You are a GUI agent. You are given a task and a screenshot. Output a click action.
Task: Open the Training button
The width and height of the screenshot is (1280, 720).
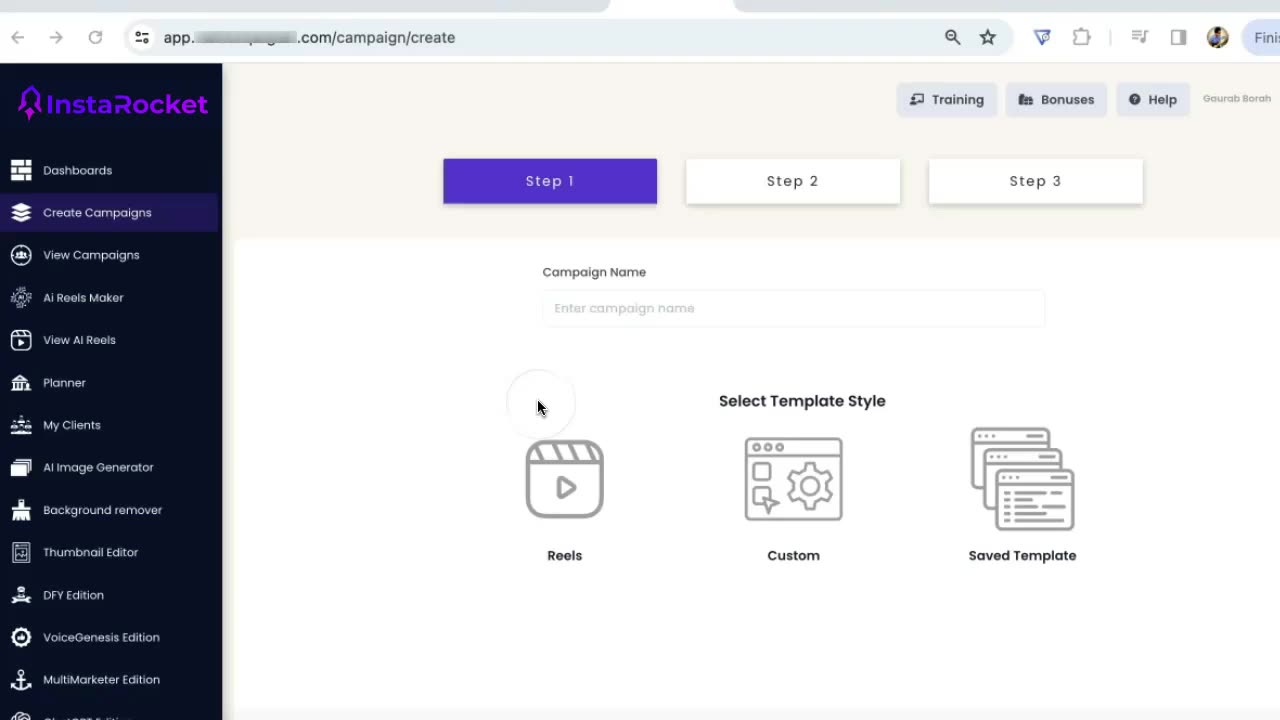947,99
